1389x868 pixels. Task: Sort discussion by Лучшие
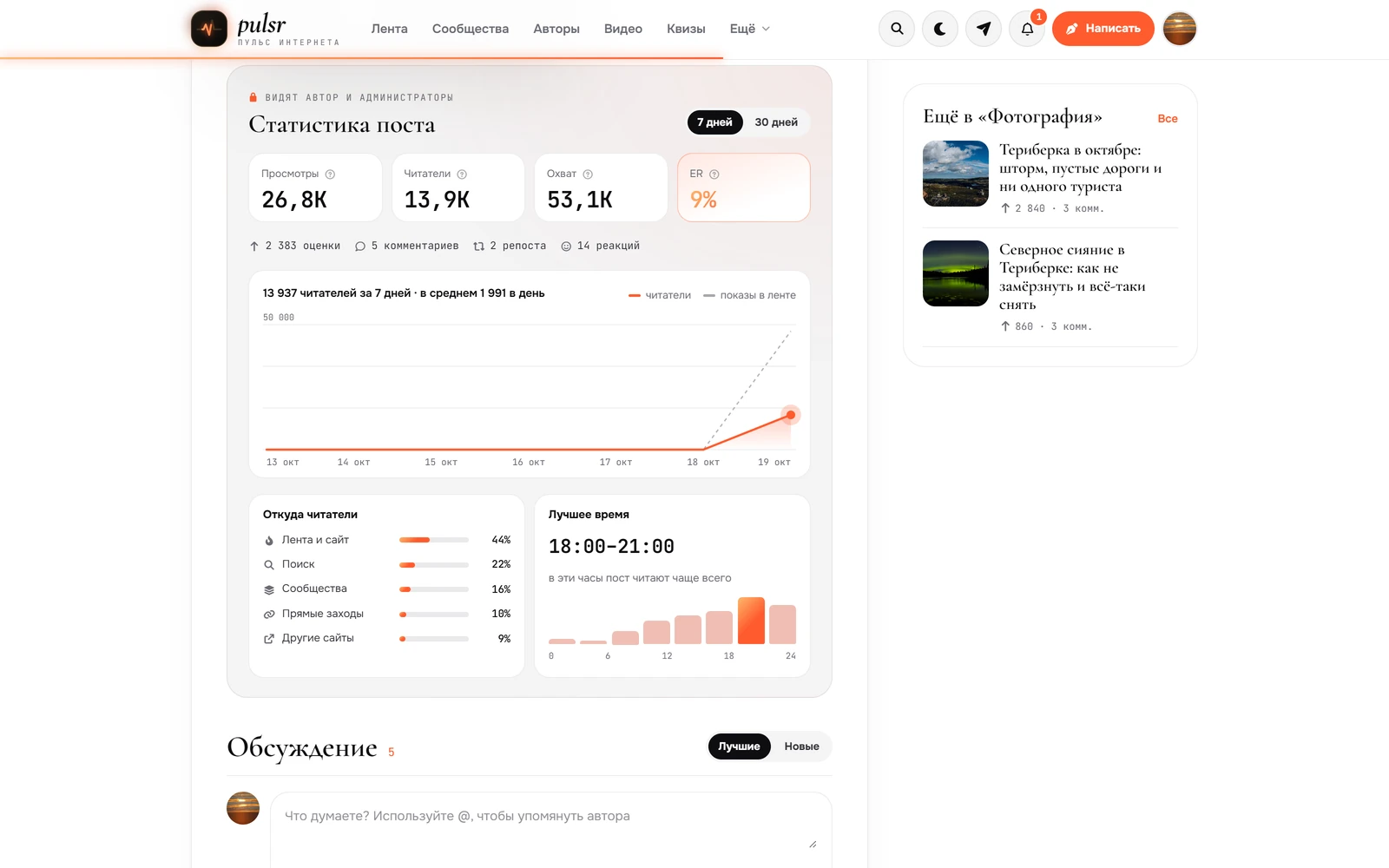739,746
